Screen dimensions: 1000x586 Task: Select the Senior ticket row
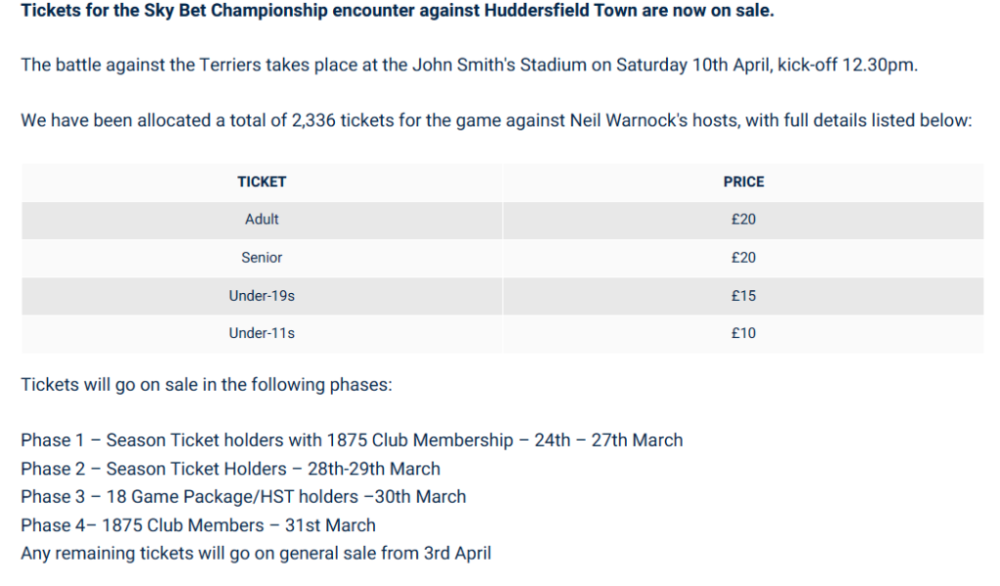(261, 258)
